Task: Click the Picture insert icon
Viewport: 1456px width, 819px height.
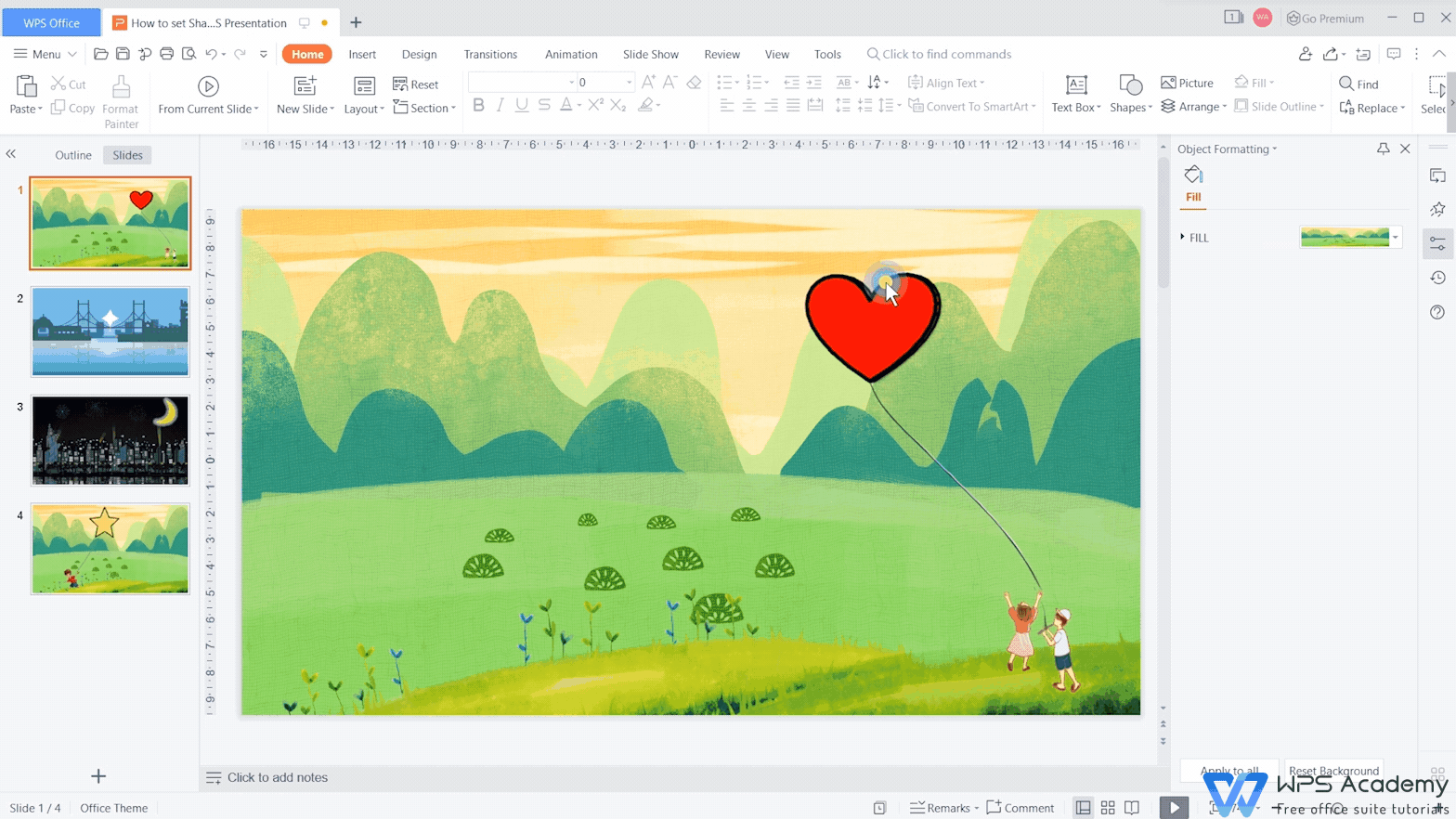Action: coord(1168,84)
